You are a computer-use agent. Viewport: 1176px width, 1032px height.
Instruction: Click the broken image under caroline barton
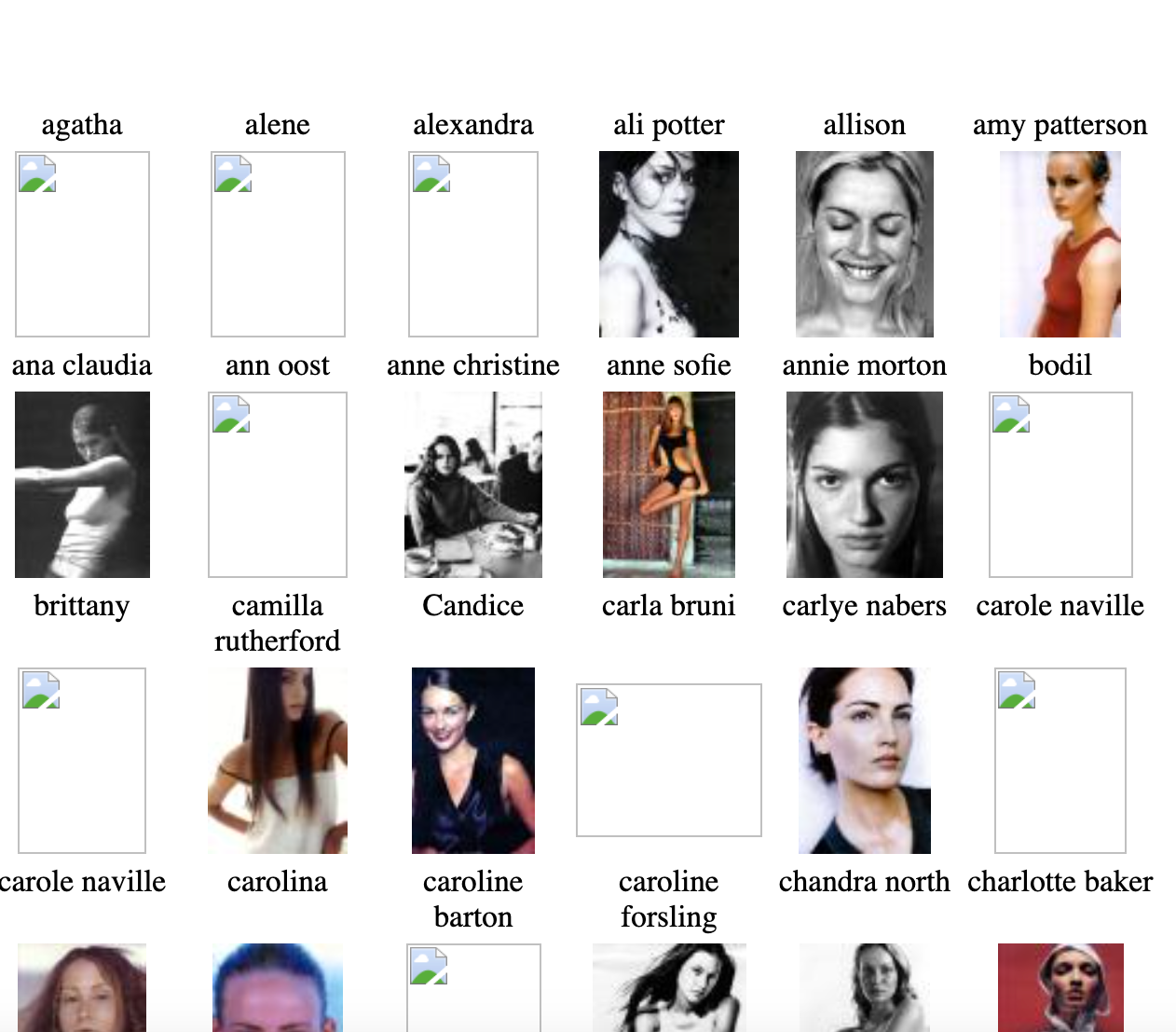pos(473,988)
